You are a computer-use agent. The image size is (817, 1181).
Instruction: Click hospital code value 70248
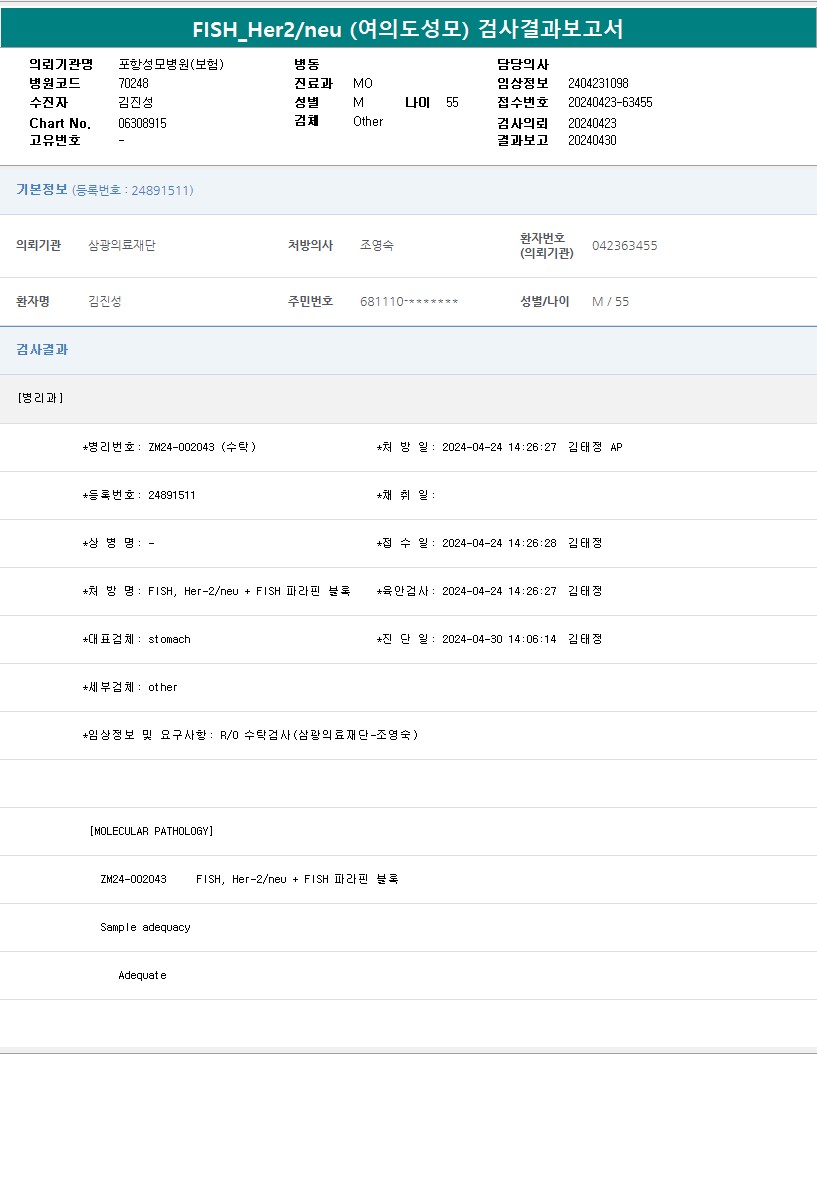133,83
